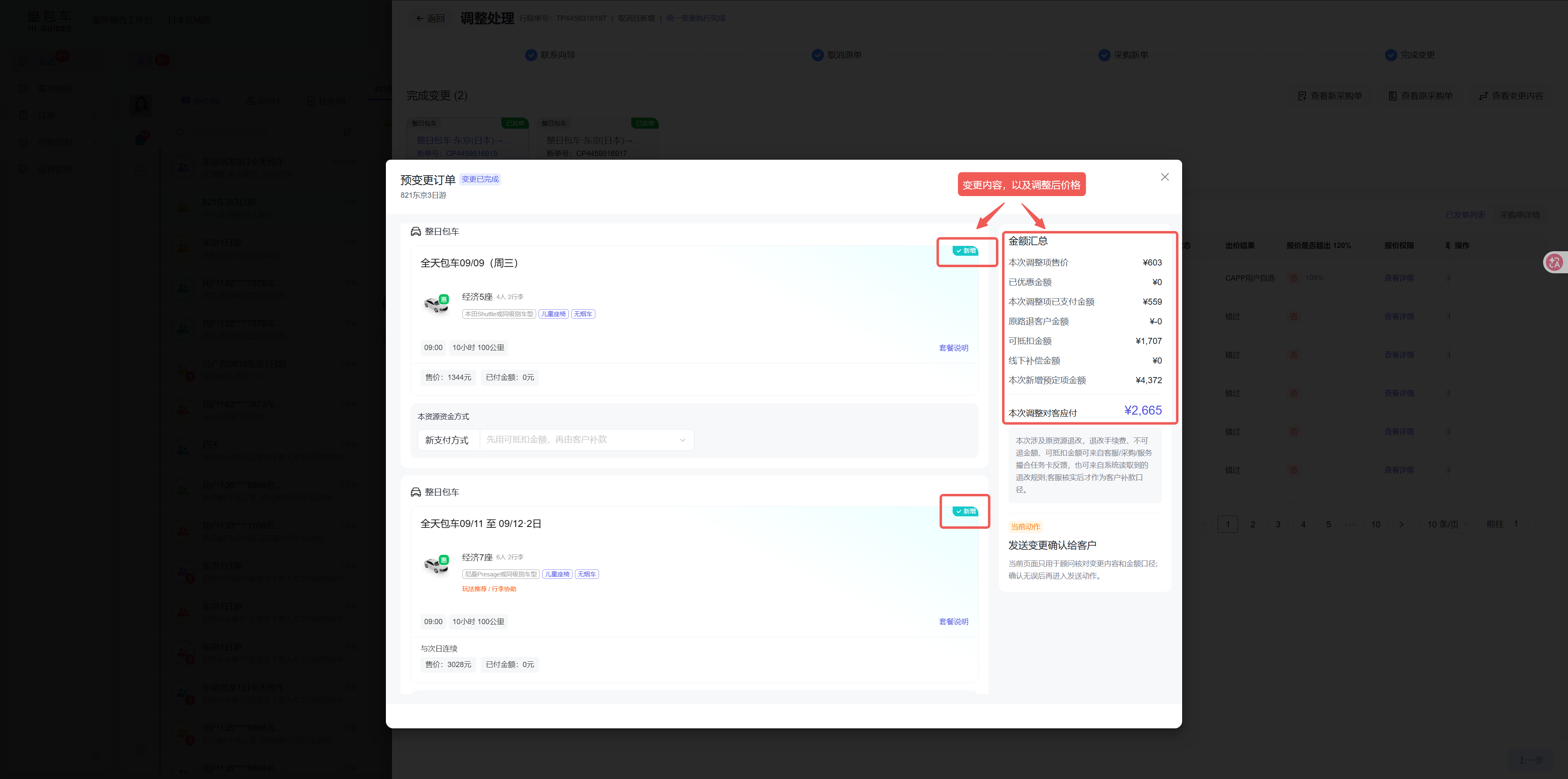
Task: Open the 经济5座 car thumbnail
Action: pyautogui.click(x=436, y=304)
